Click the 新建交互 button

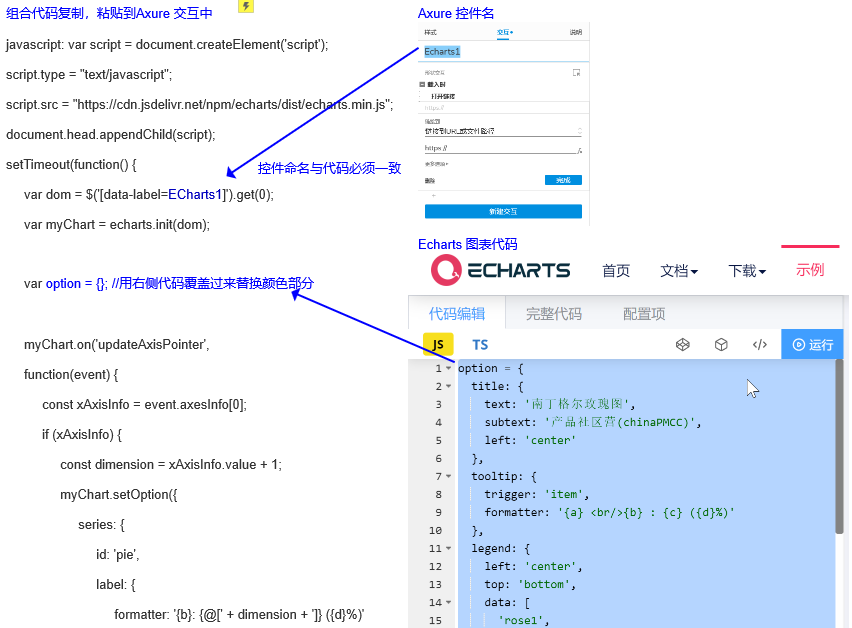click(x=503, y=212)
